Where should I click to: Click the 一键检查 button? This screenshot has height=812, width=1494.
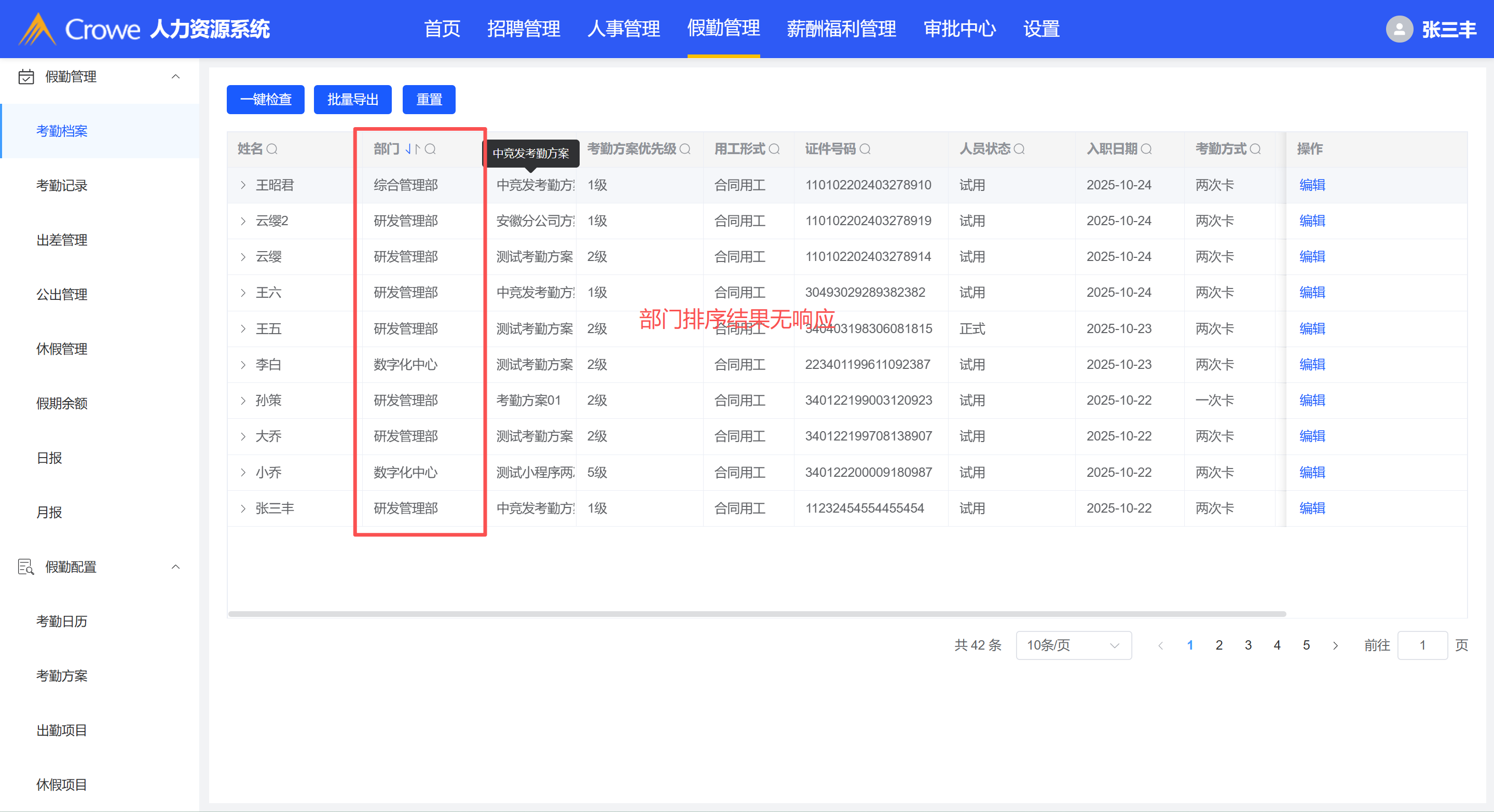point(265,100)
